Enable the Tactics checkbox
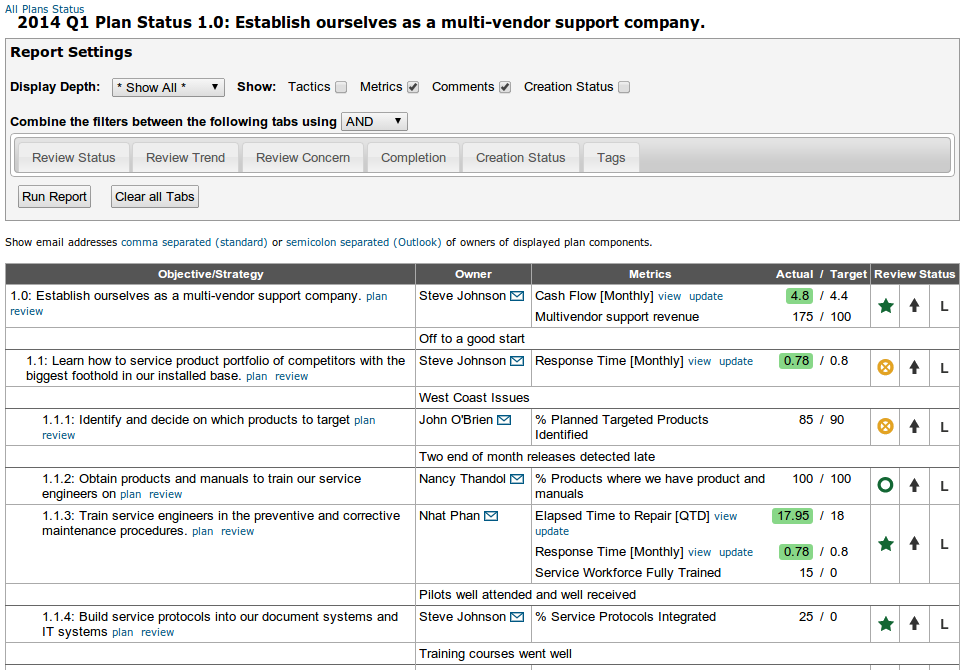Image resolution: width=965 pixels, height=670 pixels. click(x=341, y=87)
